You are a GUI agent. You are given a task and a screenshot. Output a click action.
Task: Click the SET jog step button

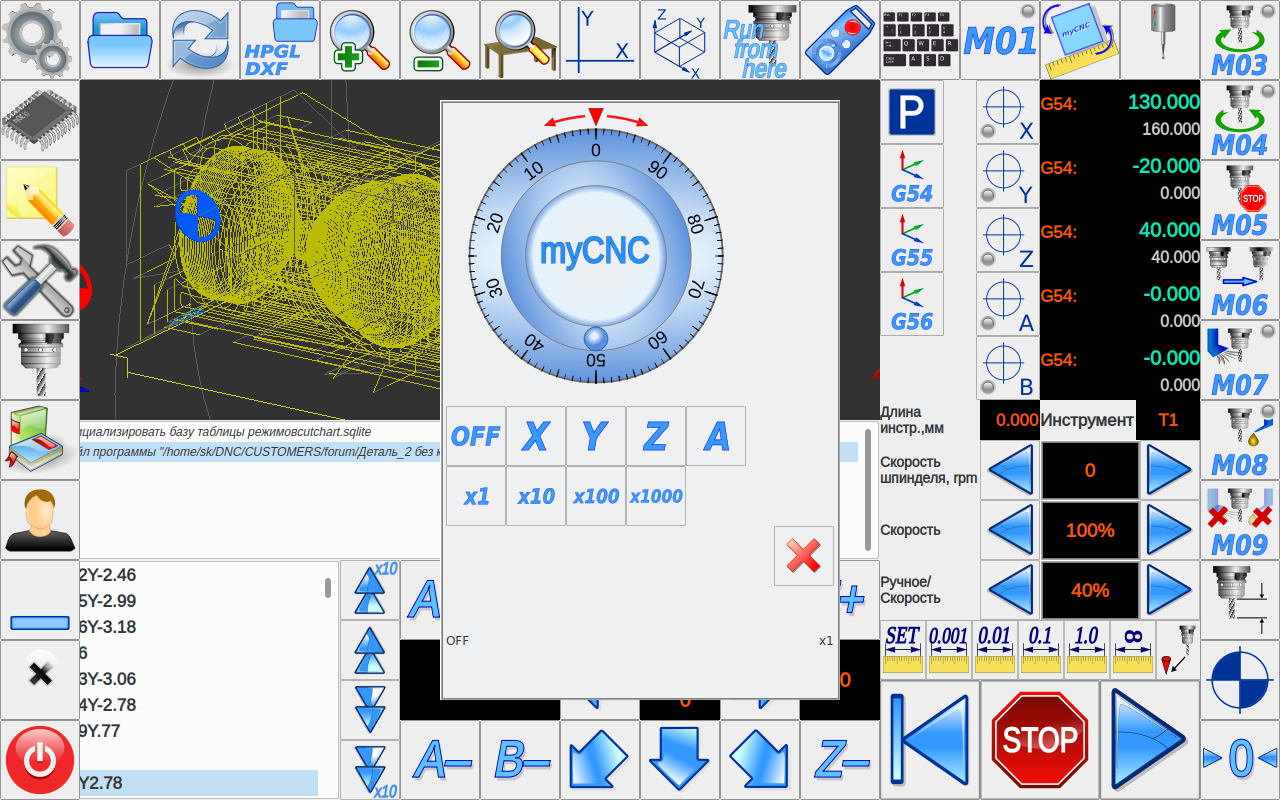point(903,650)
